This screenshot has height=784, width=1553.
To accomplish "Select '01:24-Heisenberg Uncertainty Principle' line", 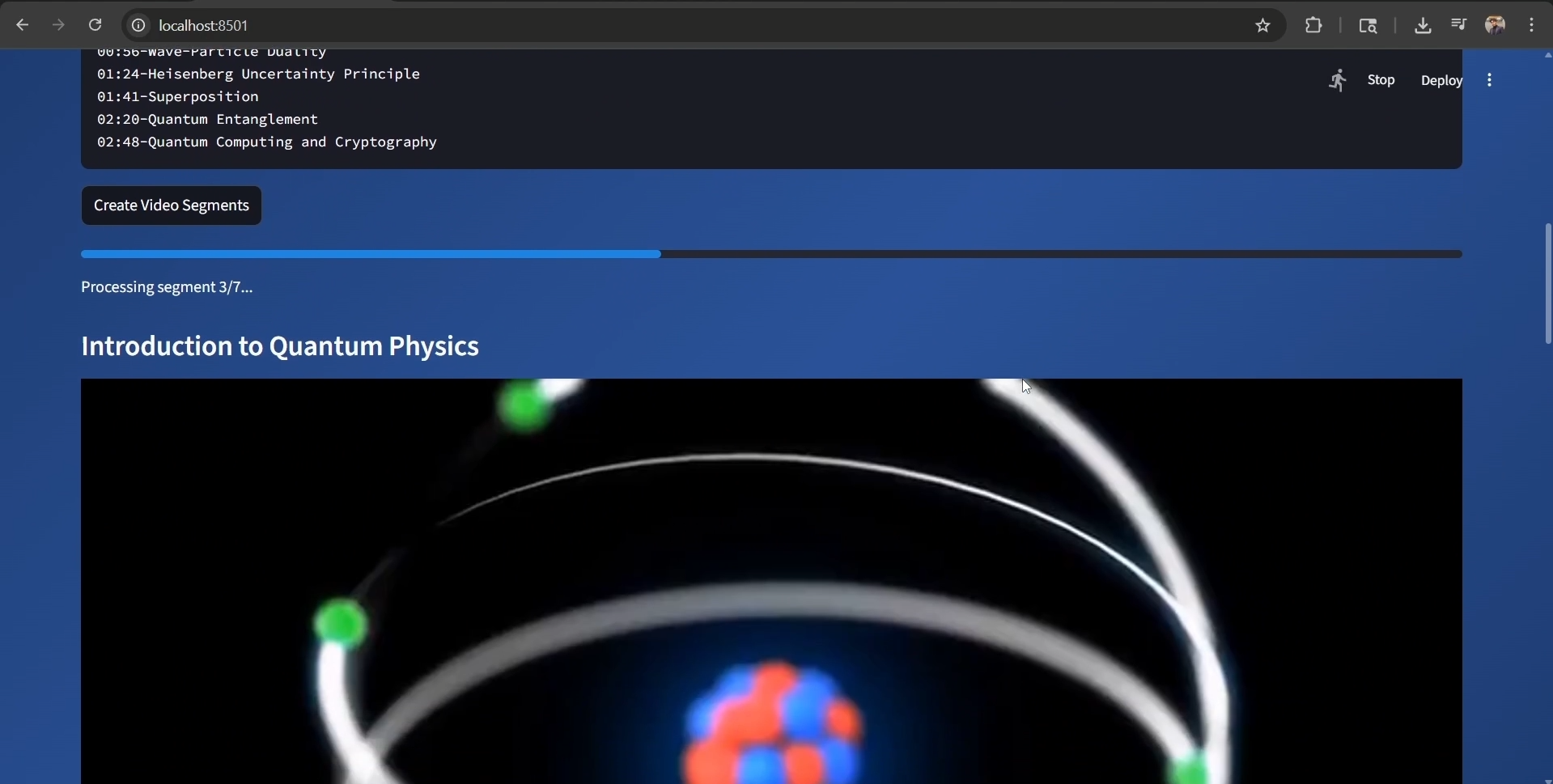I will [x=258, y=74].
